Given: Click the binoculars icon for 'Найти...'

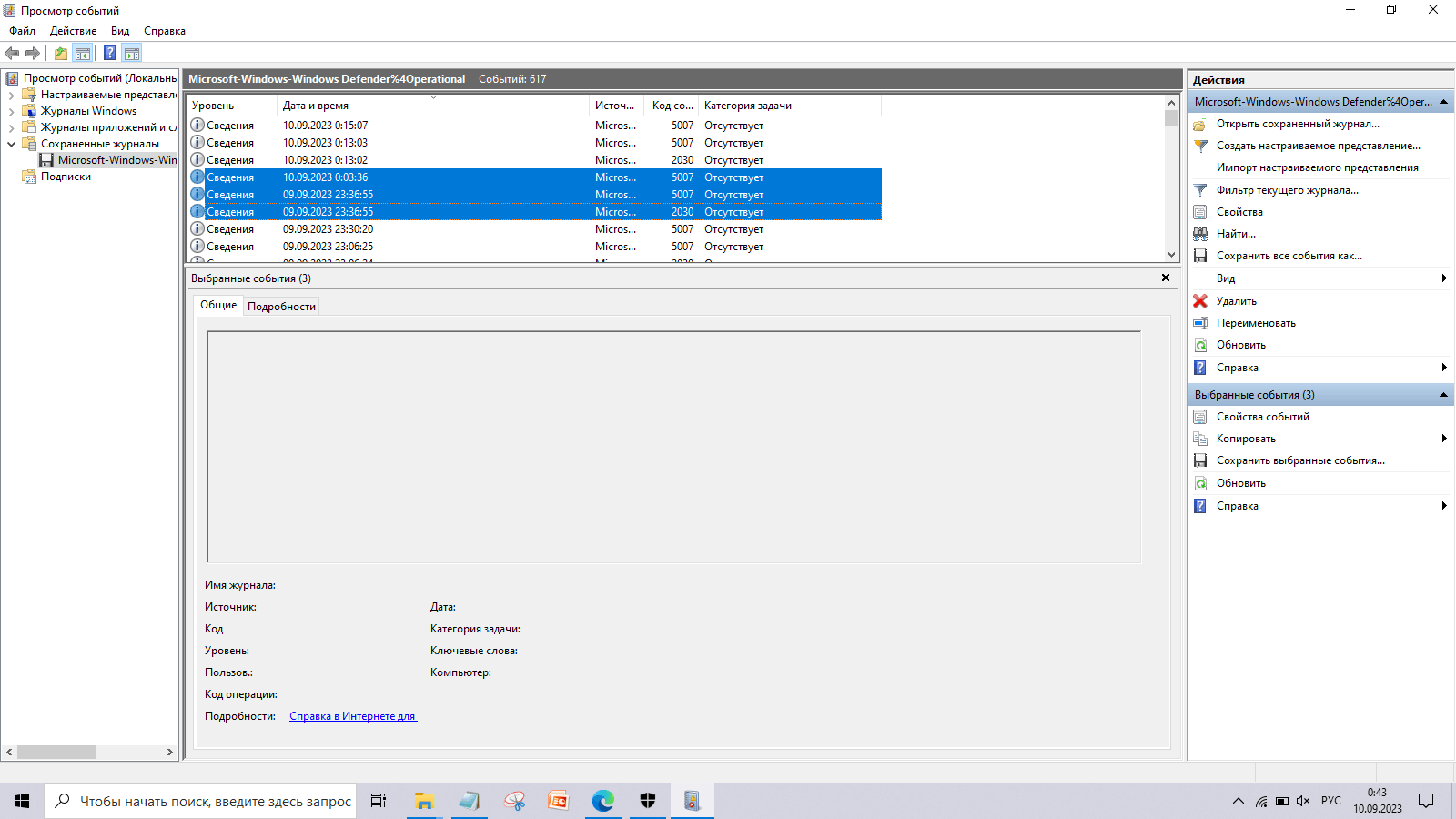Looking at the screenshot, I should click(x=1200, y=234).
